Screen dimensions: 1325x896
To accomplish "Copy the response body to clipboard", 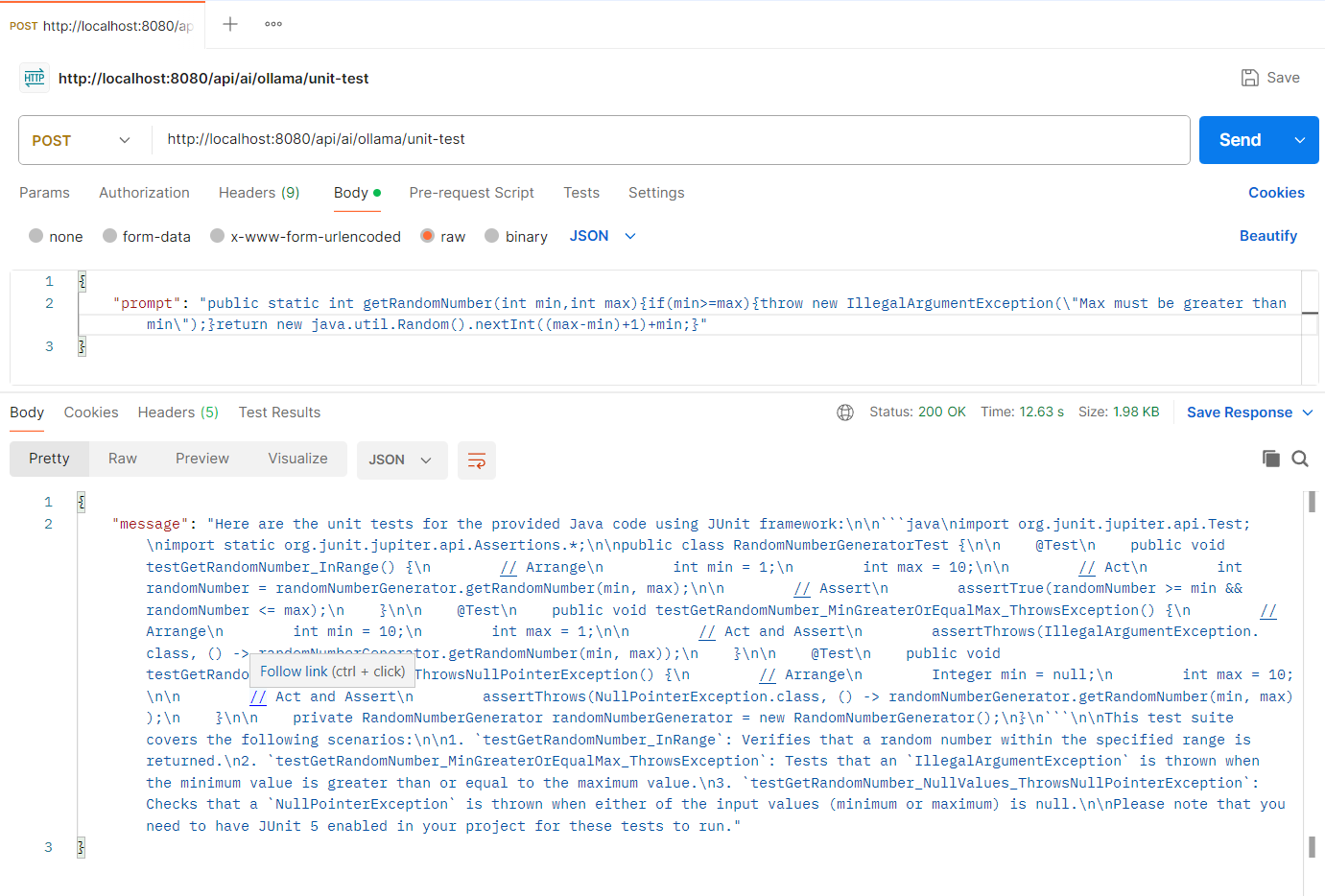I will (x=1271, y=459).
